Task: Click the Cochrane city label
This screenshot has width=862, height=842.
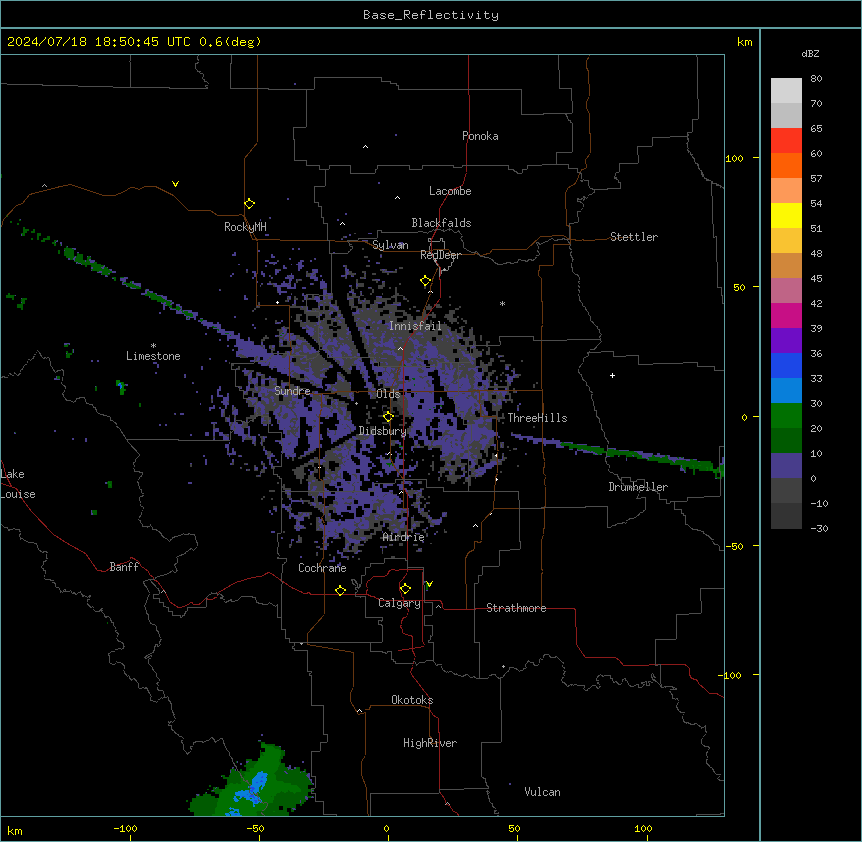Action: coord(322,568)
